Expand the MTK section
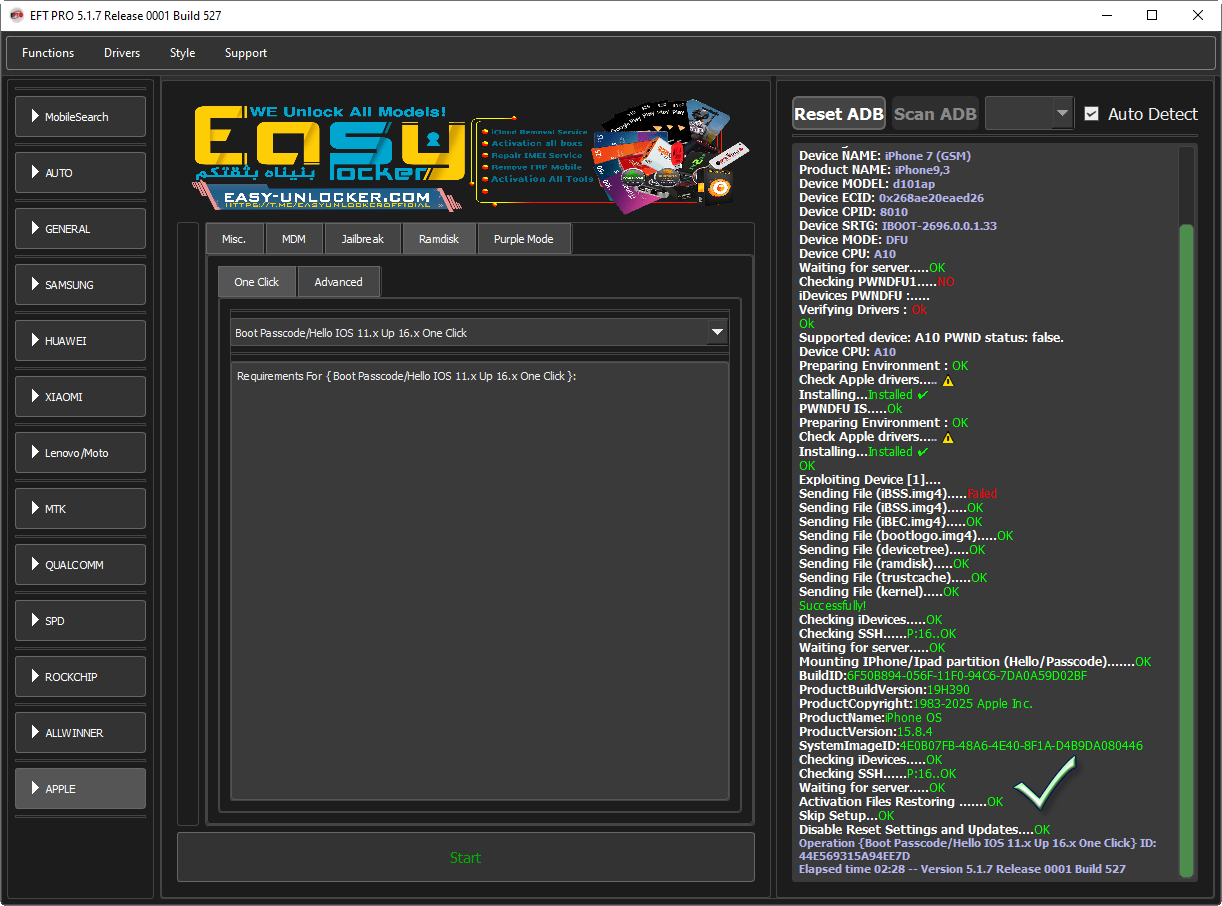This screenshot has height=906, width=1222. coord(81,509)
